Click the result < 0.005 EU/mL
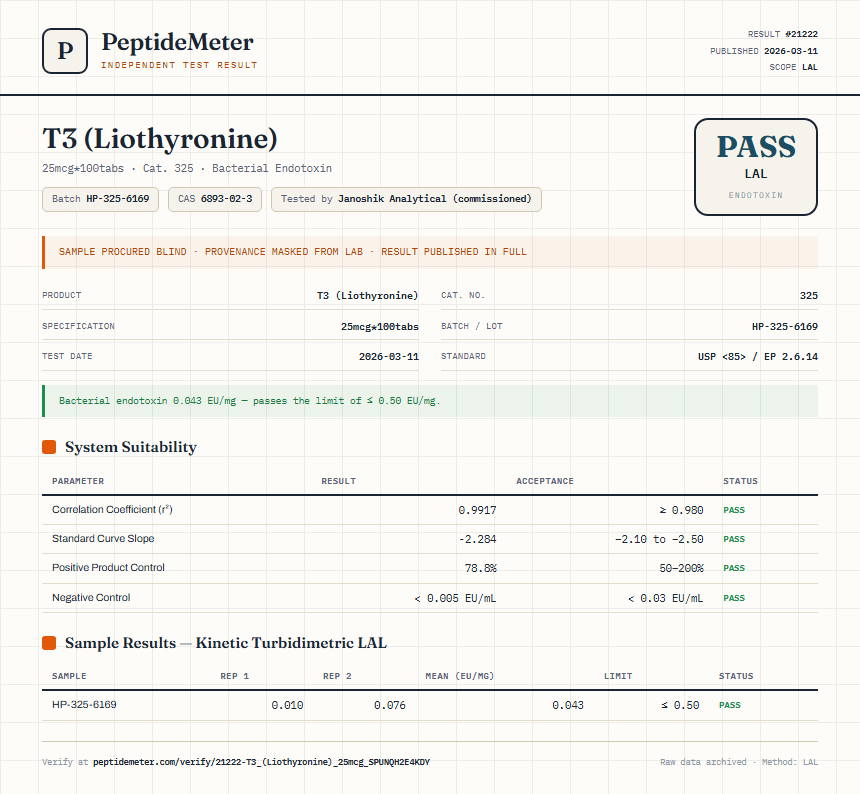860x794 pixels. point(455,598)
